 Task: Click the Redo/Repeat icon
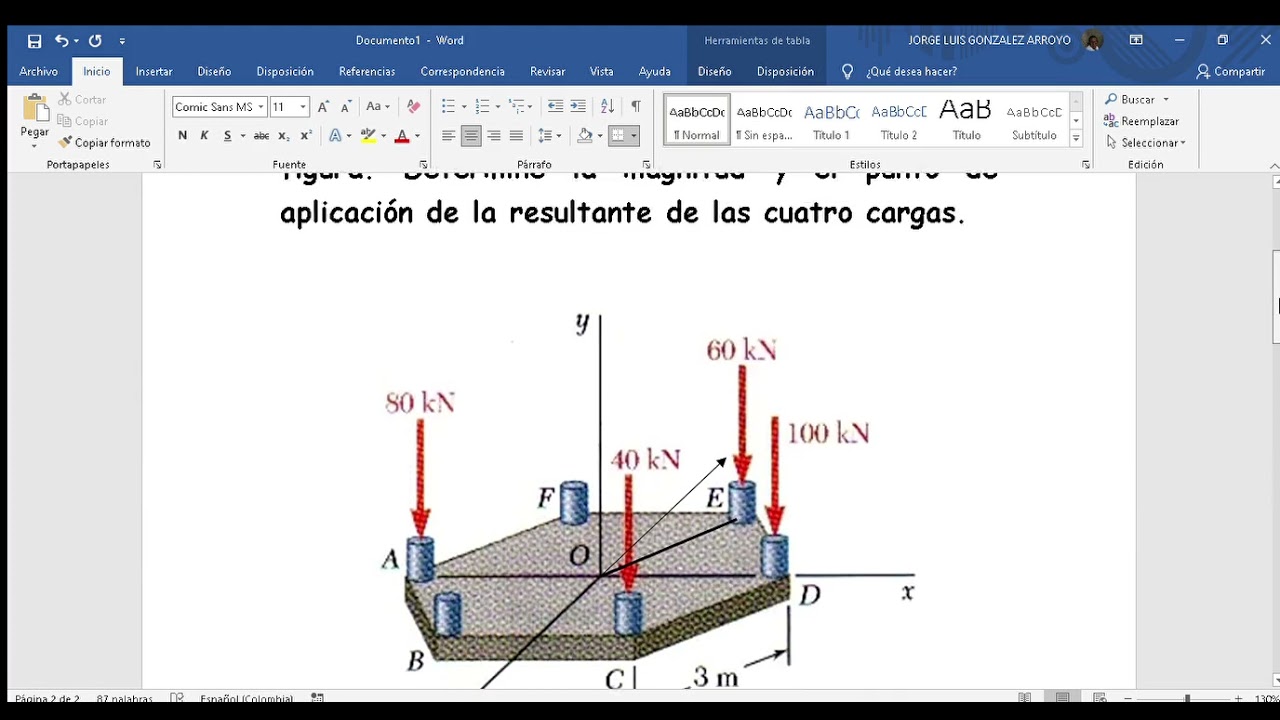pos(95,41)
